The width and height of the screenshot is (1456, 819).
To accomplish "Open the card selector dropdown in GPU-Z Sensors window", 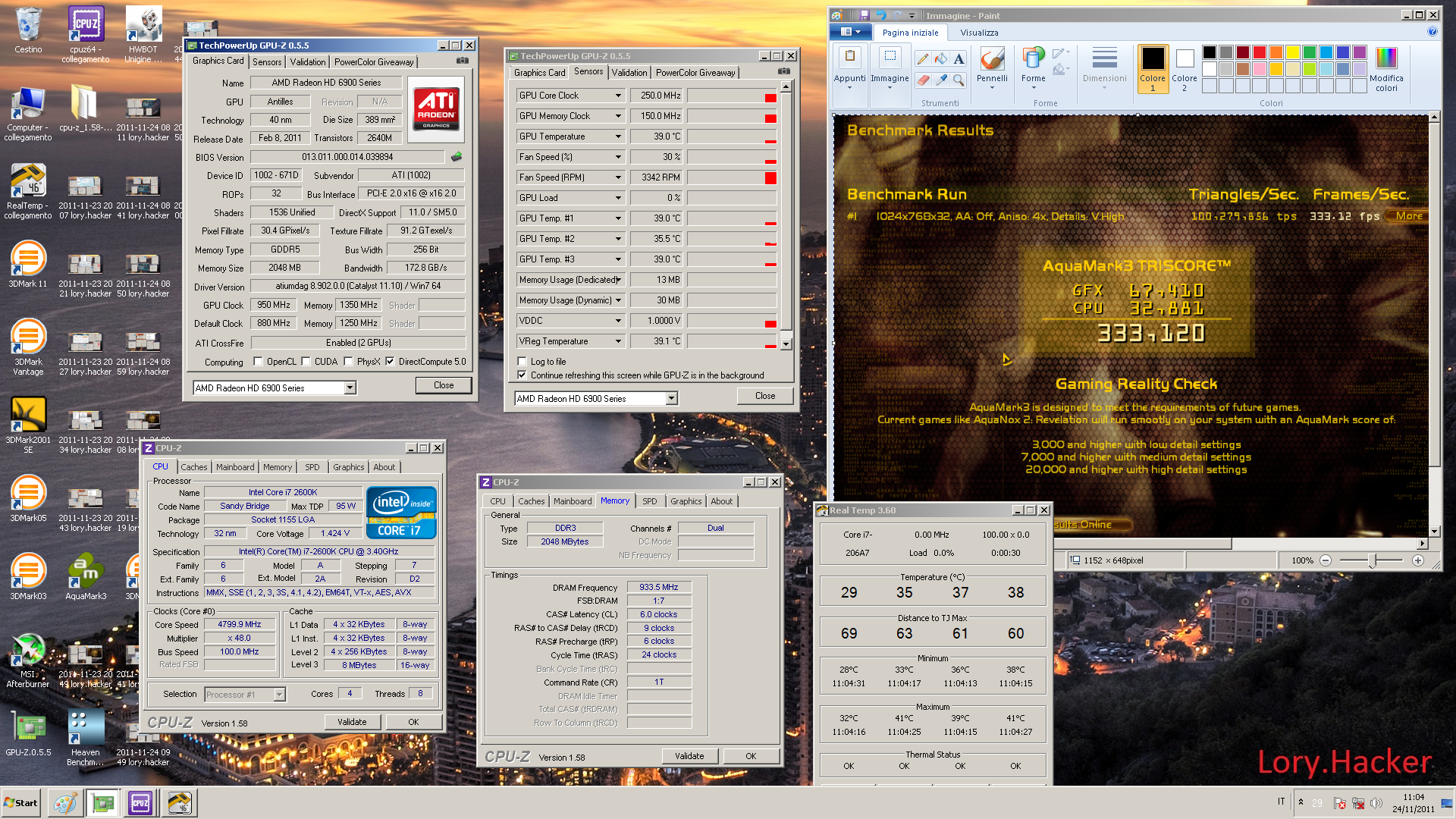I will [671, 399].
